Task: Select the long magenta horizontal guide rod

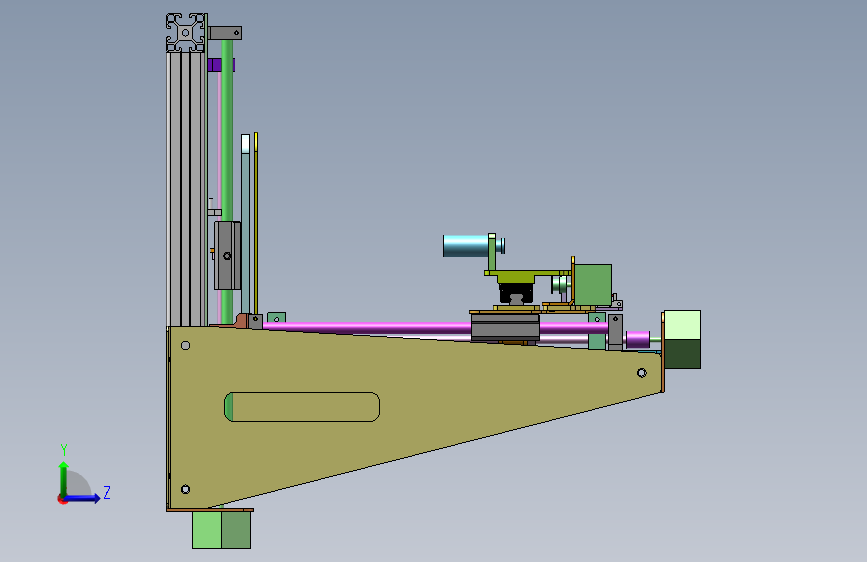Action: (x=367, y=327)
